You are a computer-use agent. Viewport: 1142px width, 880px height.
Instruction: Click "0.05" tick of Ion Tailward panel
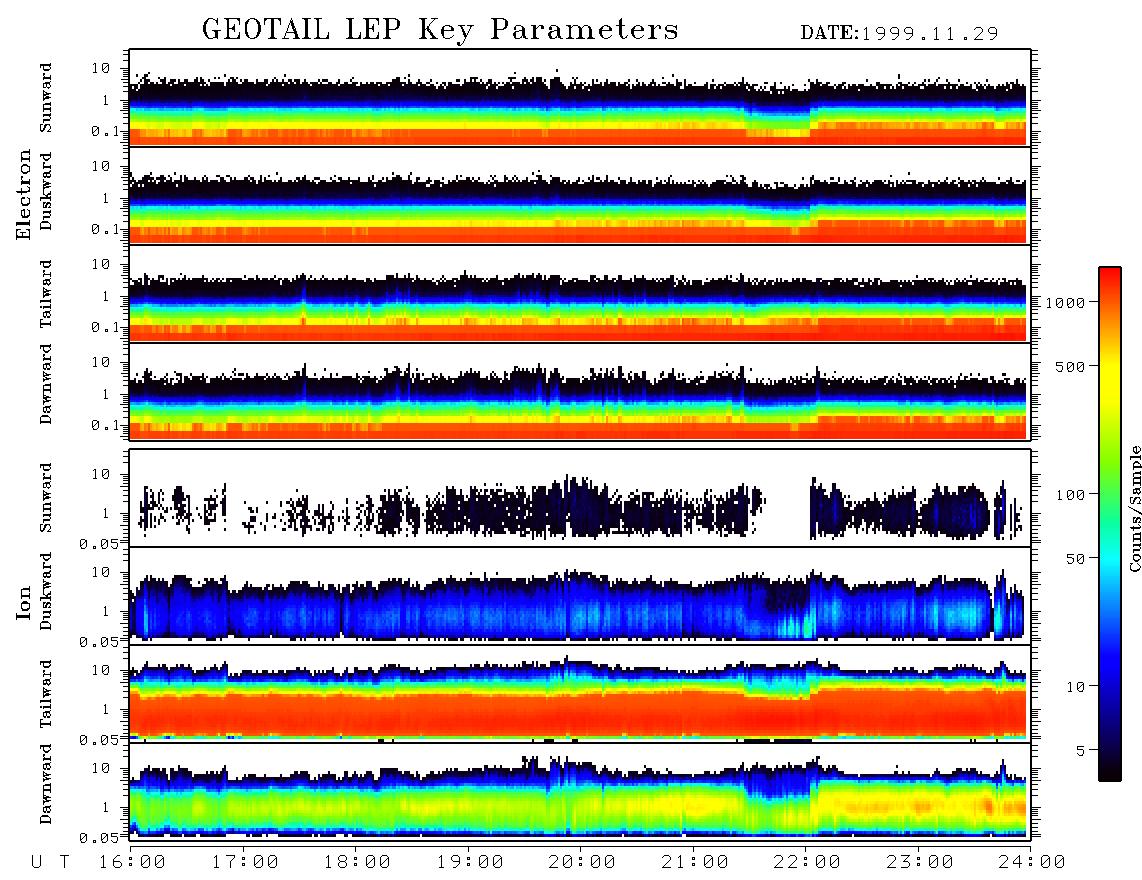[x=99, y=740]
